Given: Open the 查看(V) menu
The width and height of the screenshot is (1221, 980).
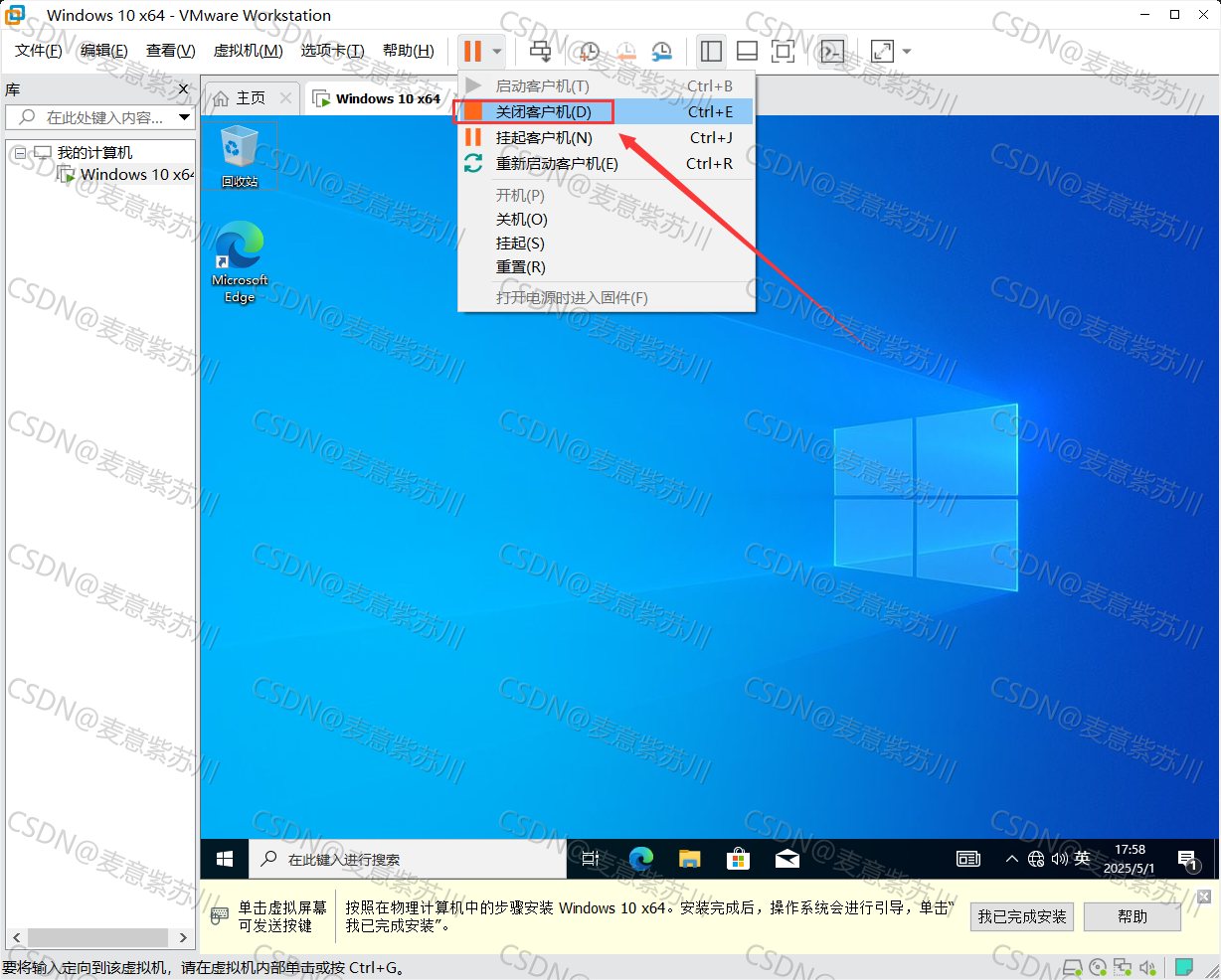Looking at the screenshot, I should pos(170,51).
